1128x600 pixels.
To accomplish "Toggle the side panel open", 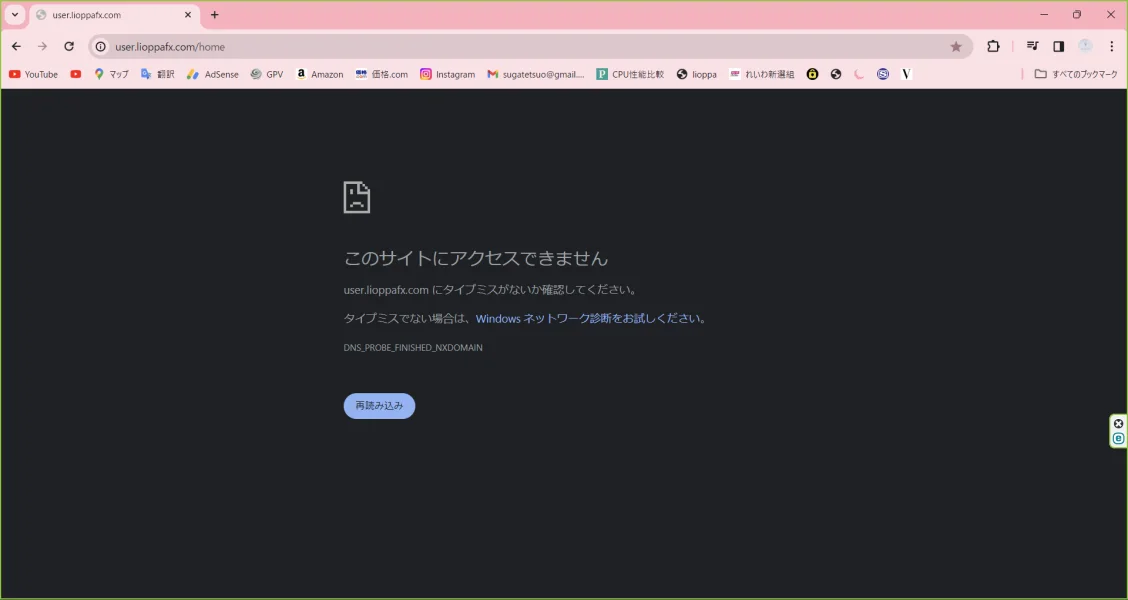I will click(1059, 46).
